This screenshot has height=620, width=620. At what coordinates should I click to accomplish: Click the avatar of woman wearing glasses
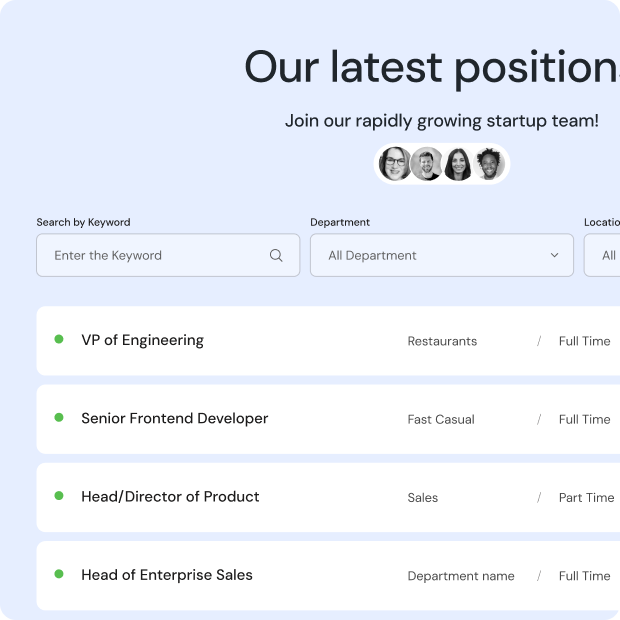coord(395,164)
